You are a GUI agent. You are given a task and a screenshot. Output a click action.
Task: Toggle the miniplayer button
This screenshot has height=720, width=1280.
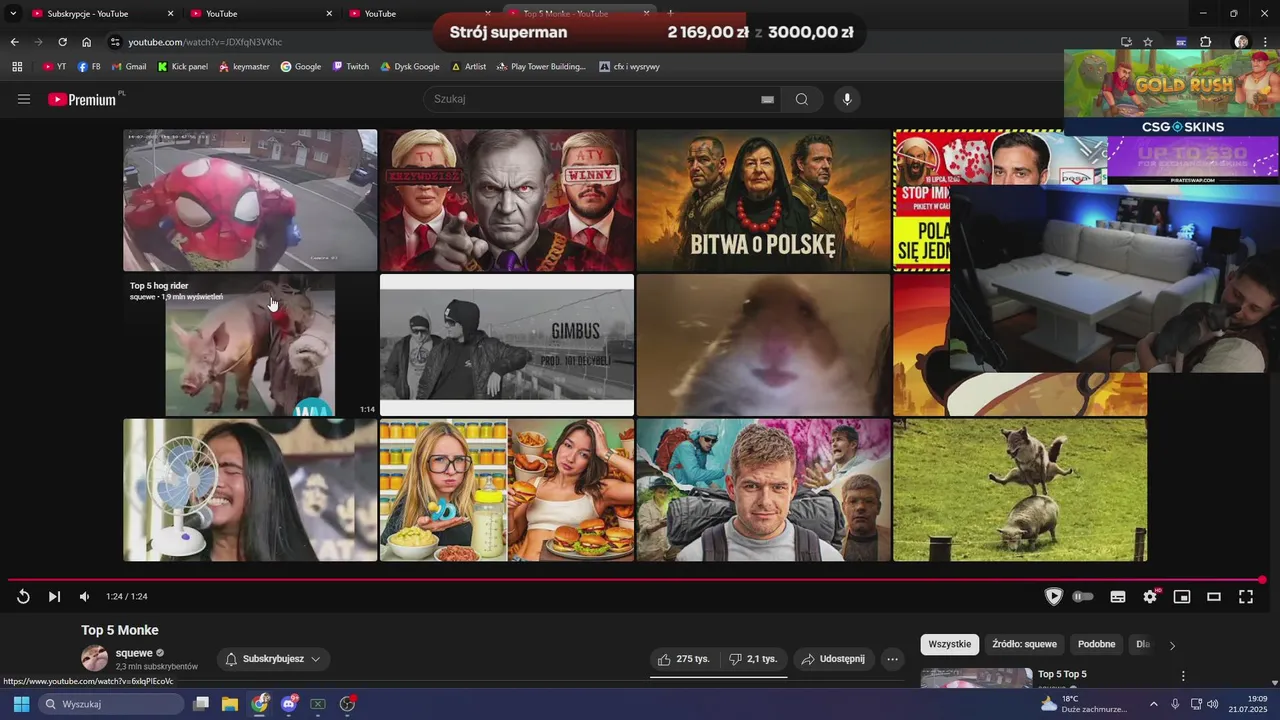(1182, 597)
